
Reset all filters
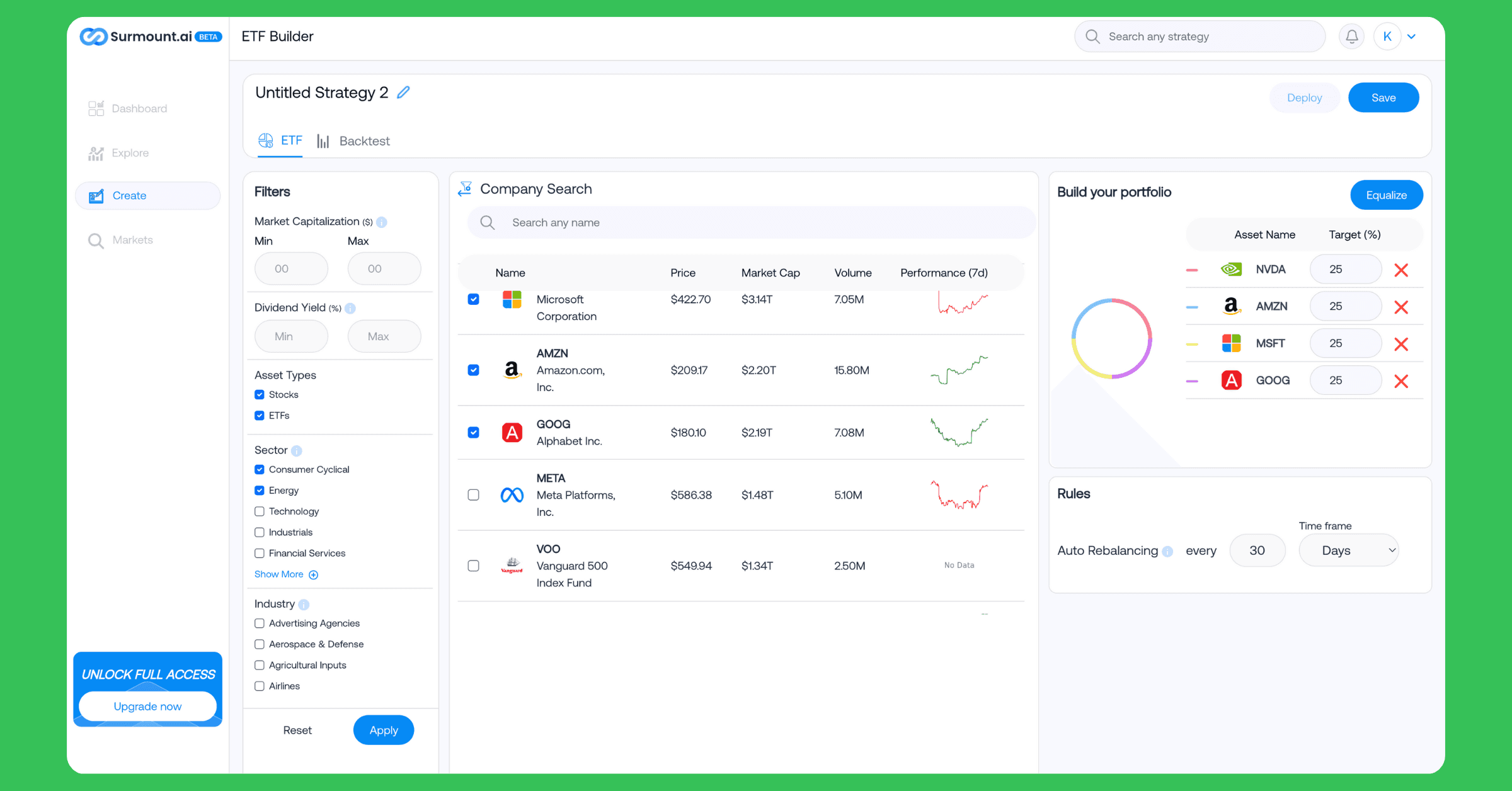297,730
